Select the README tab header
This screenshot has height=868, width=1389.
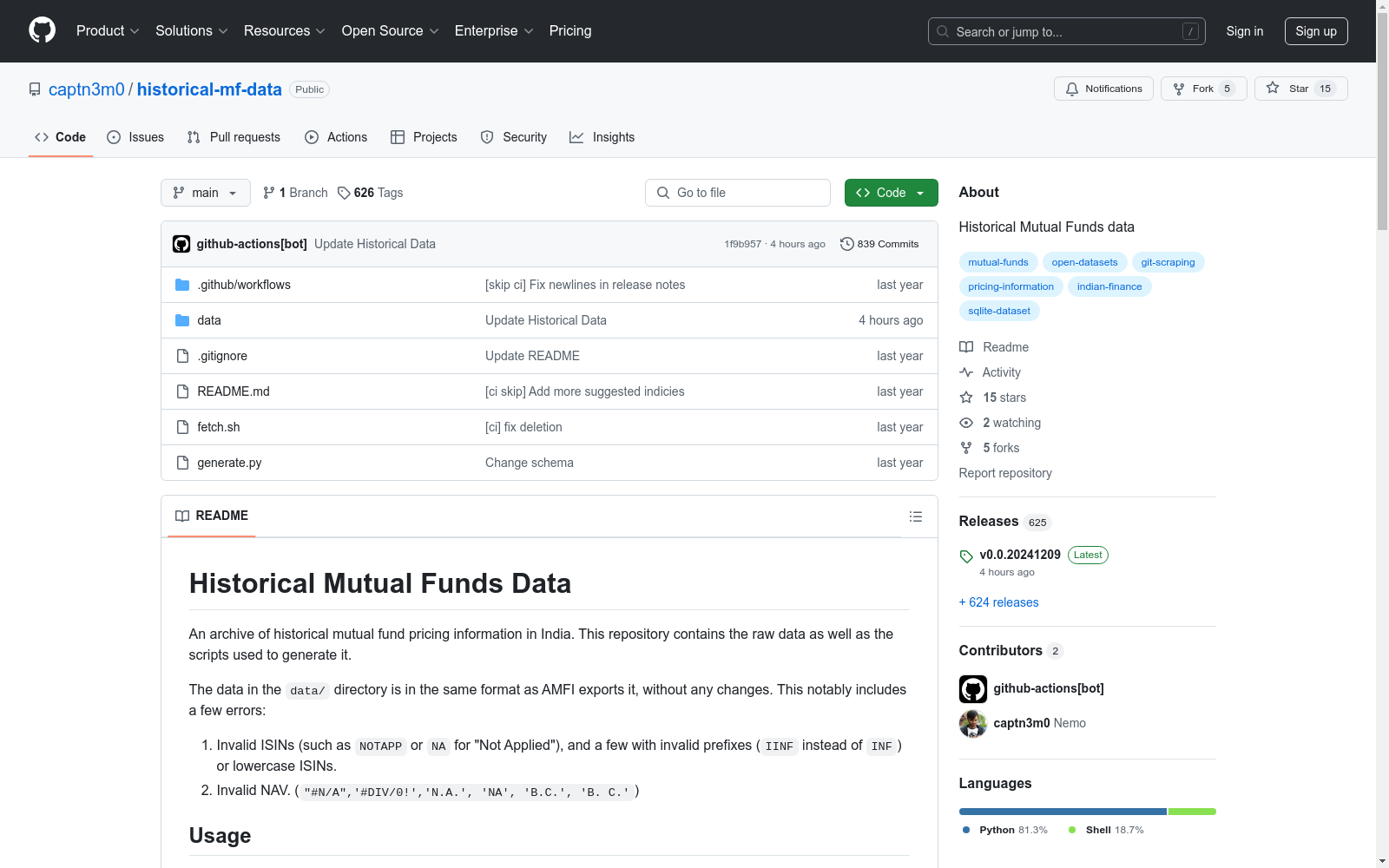(x=212, y=516)
